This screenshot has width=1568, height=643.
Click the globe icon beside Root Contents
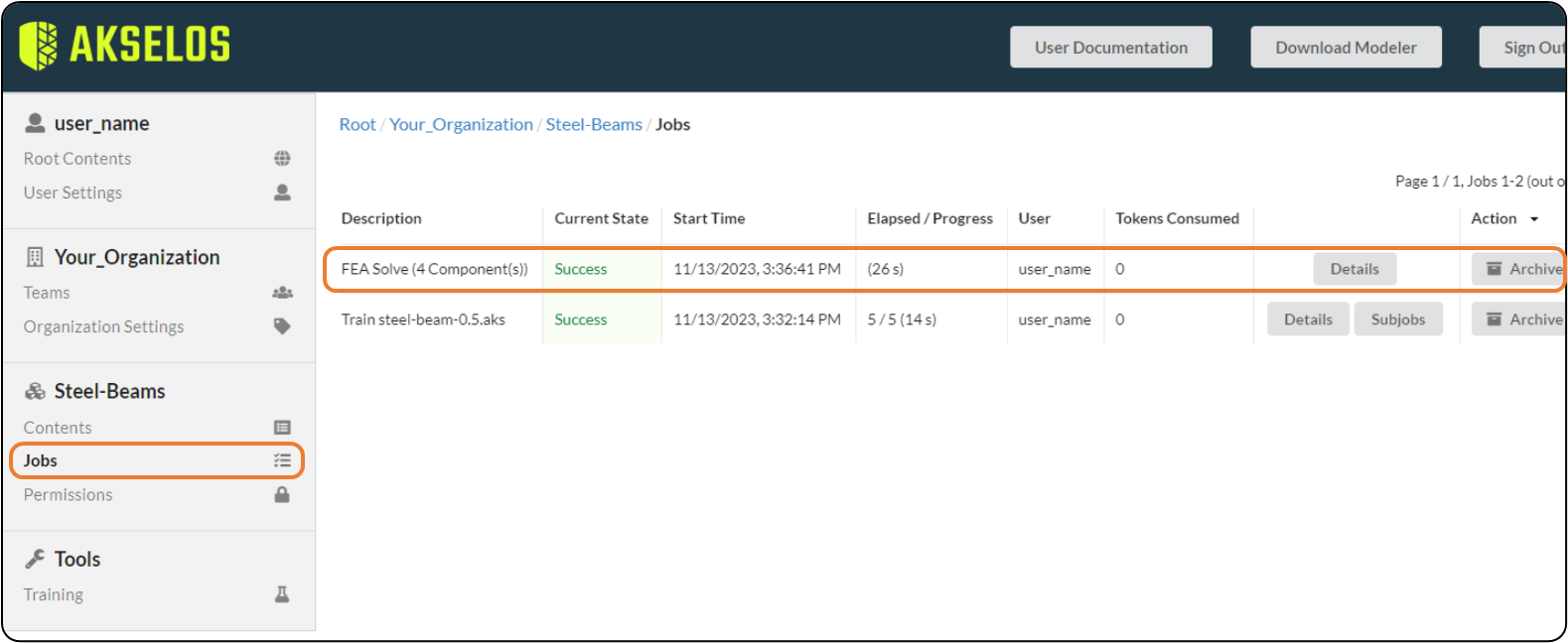[x=282, y=159]
